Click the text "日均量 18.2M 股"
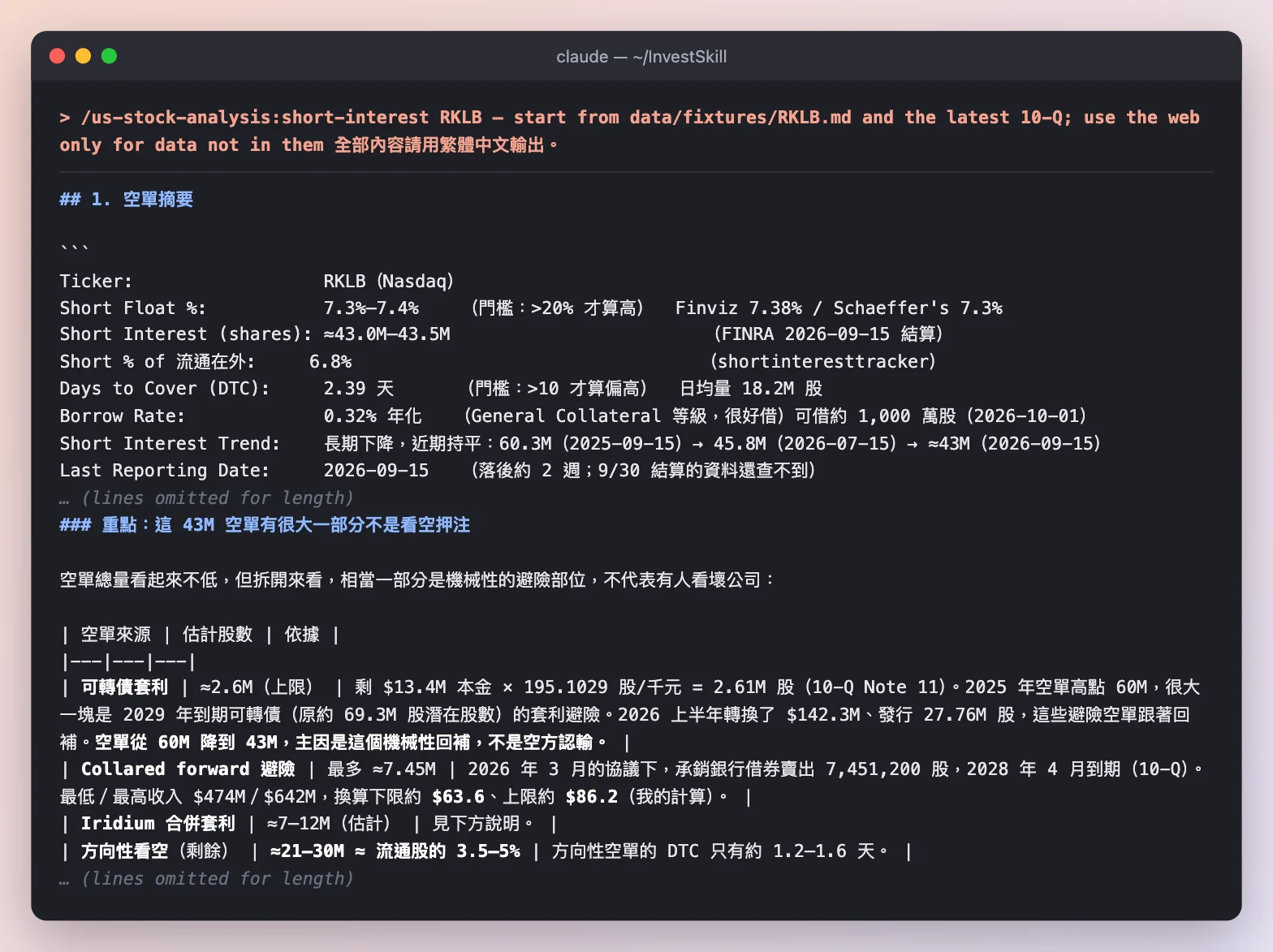 point(751,389)
